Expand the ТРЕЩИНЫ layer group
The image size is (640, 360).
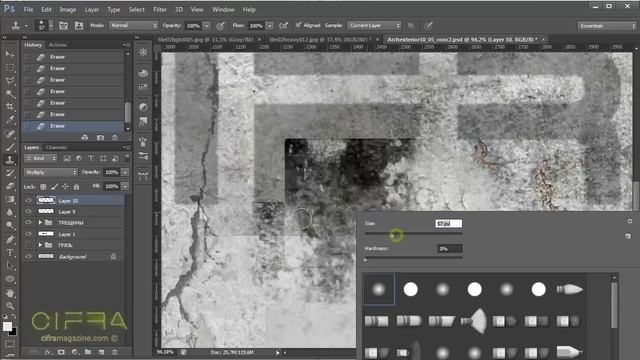pos(40,222)
